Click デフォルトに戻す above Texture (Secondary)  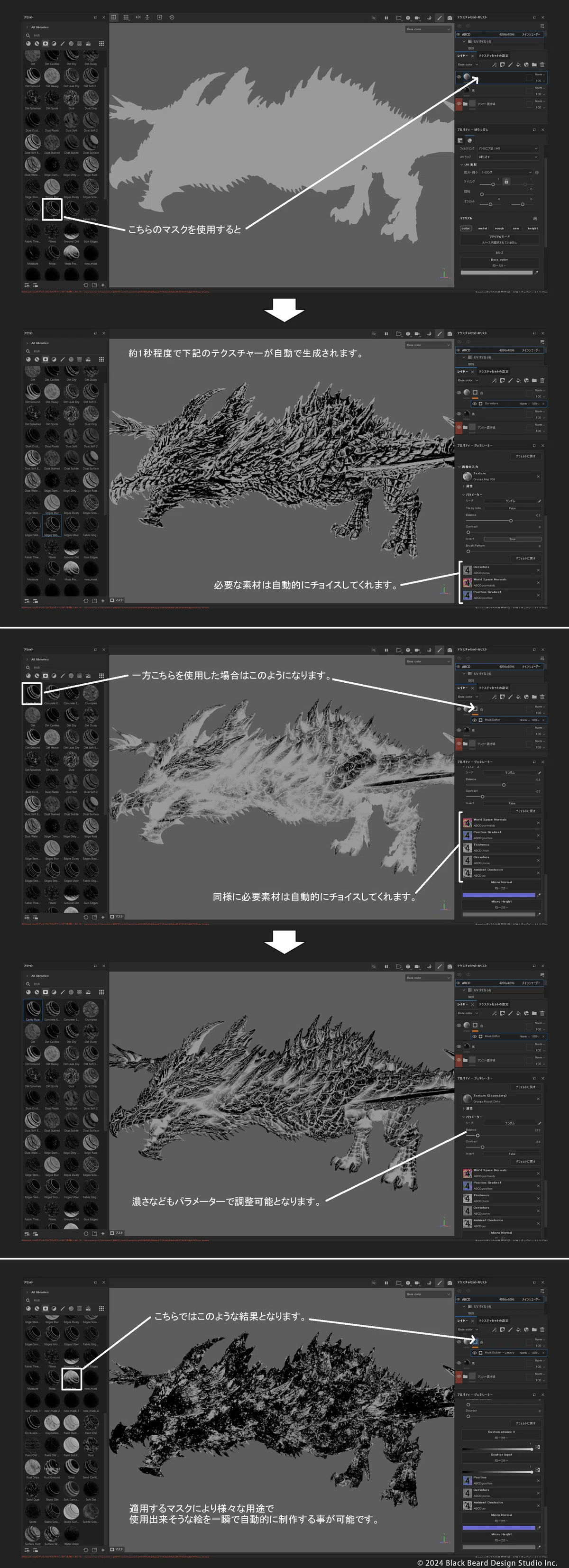pos(526,1087)
